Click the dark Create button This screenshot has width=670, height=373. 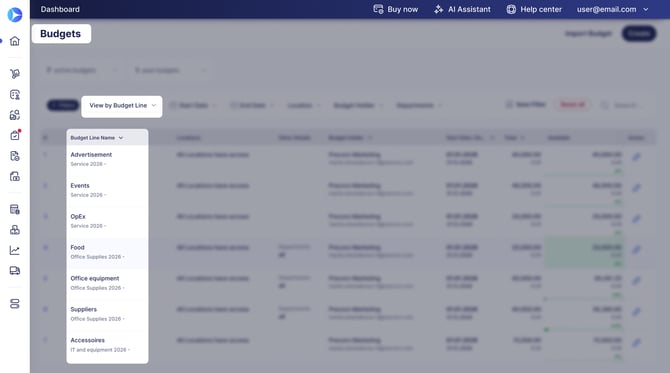pyautogui.click(x=639, y=33)
